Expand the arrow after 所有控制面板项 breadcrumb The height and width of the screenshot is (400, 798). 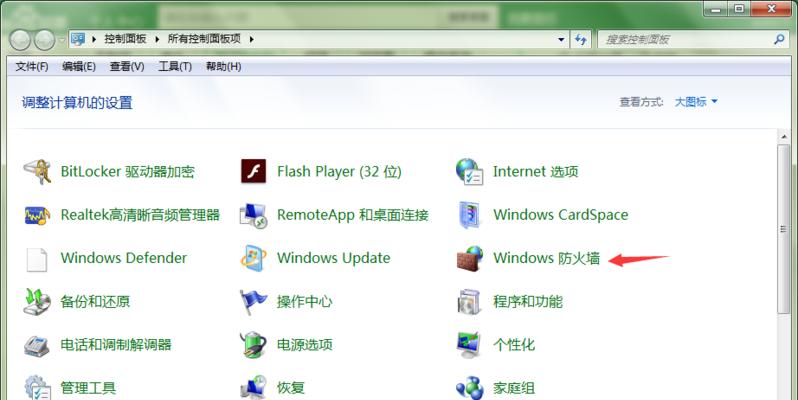tap(251, 39)
